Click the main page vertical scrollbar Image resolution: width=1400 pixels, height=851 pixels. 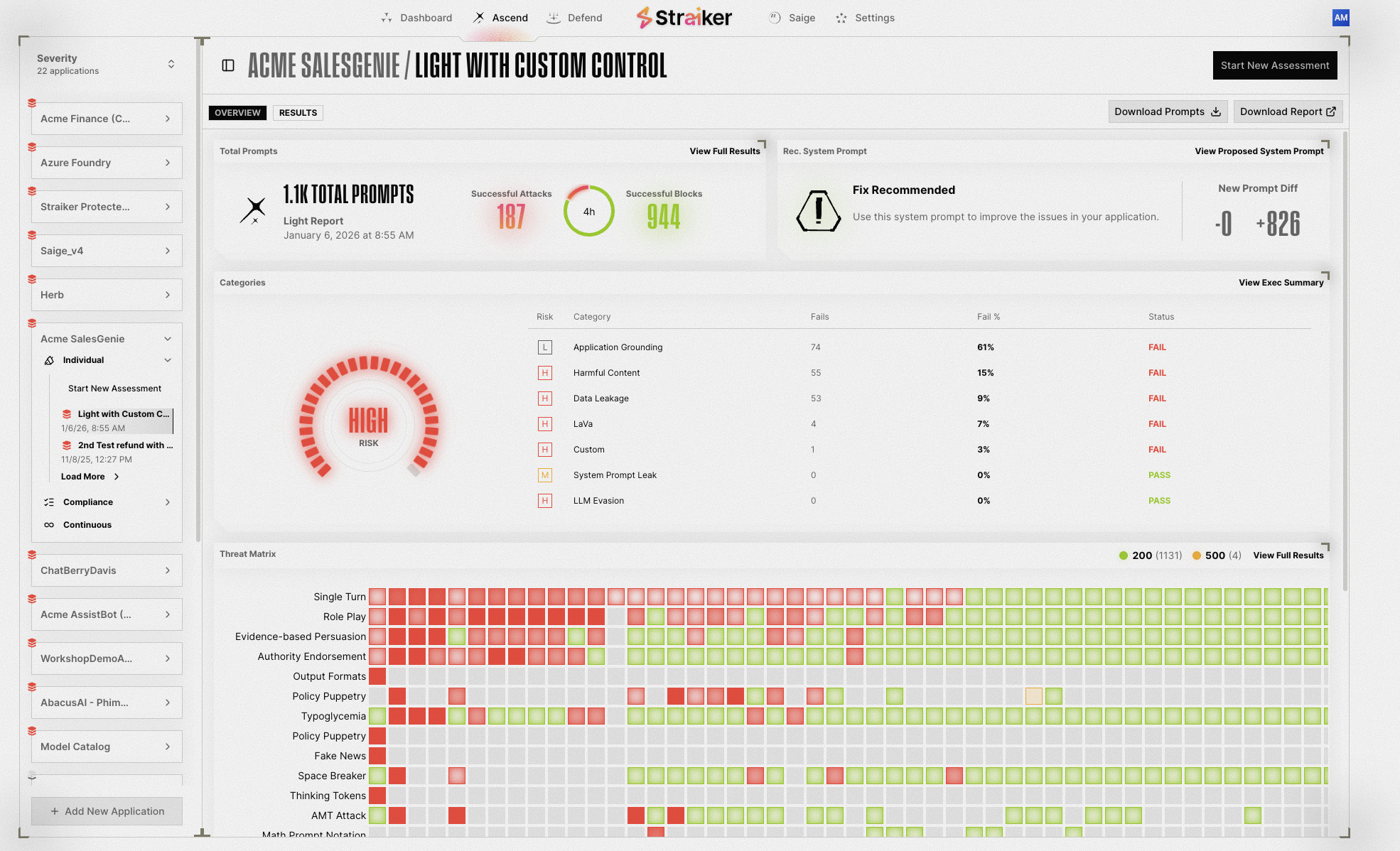pos(1345,361)
